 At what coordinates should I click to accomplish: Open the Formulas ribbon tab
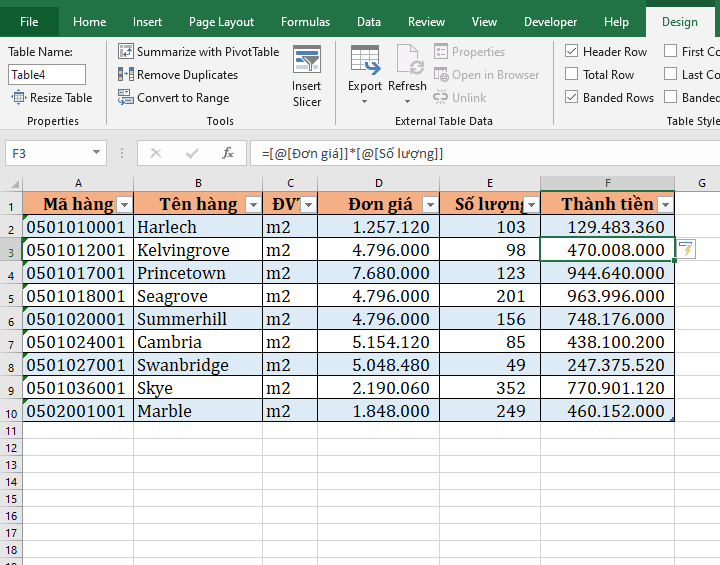[305, 22]
